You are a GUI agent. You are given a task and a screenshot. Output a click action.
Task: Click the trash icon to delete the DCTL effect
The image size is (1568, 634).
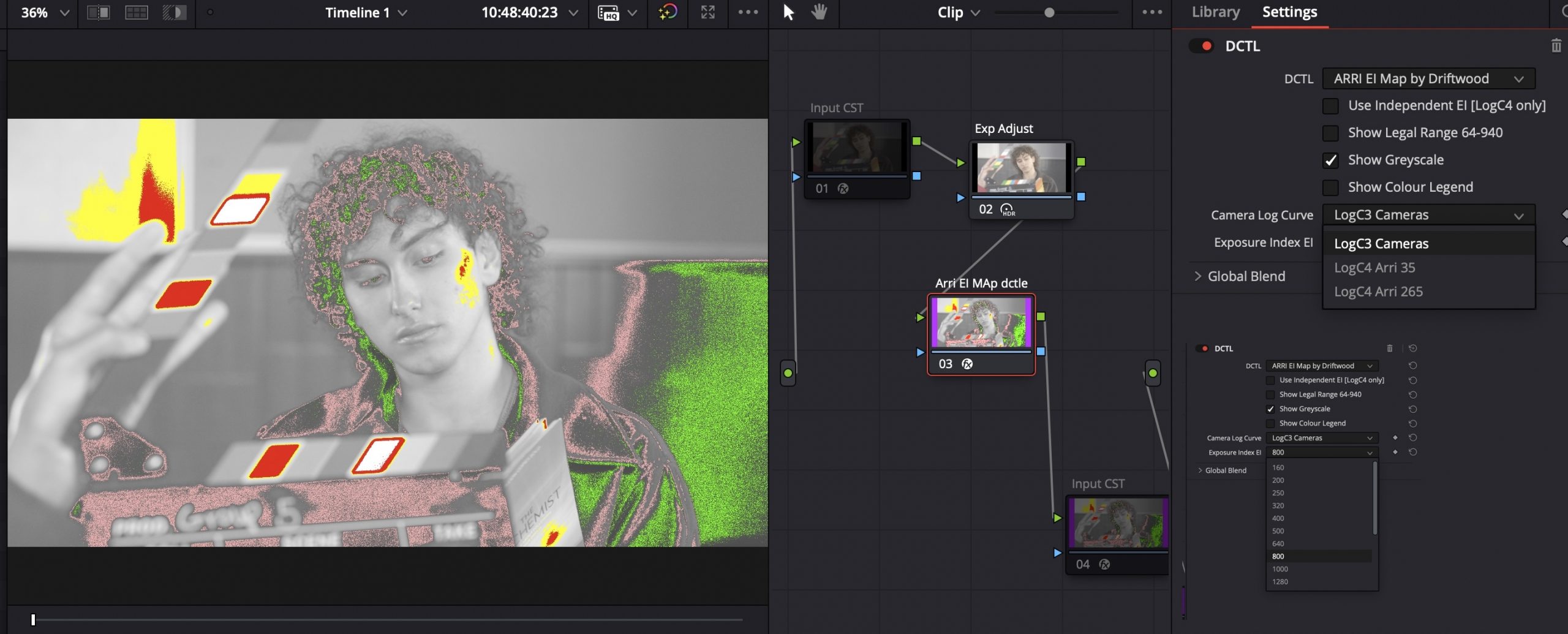(x=1556, y=46)
